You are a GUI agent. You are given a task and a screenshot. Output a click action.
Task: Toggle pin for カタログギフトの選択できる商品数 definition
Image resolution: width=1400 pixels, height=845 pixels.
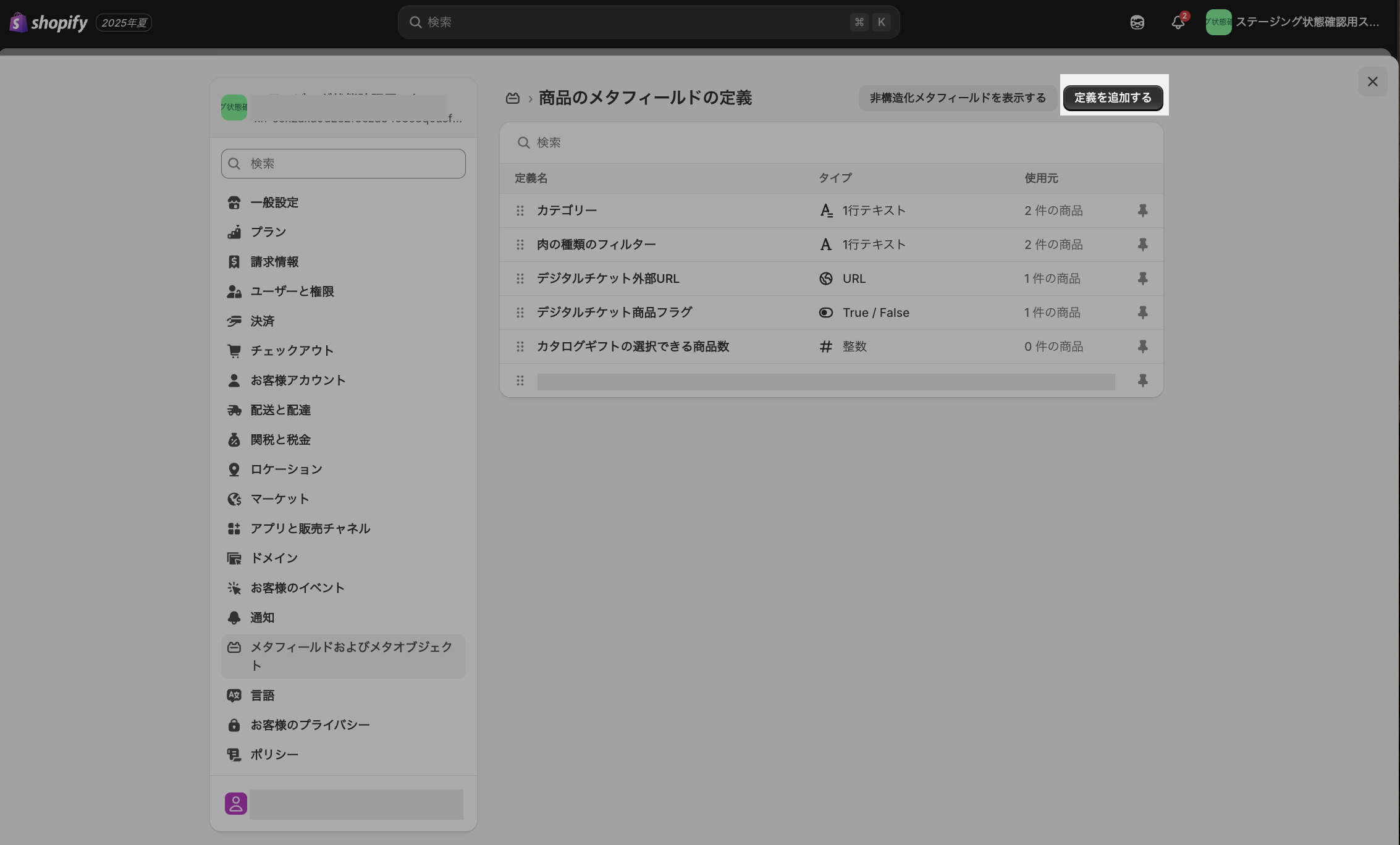pos(1142,347)
